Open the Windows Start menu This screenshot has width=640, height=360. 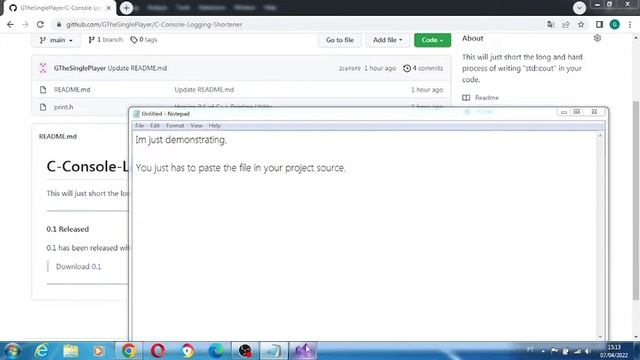pyautogui.click(x=12, y=351)
